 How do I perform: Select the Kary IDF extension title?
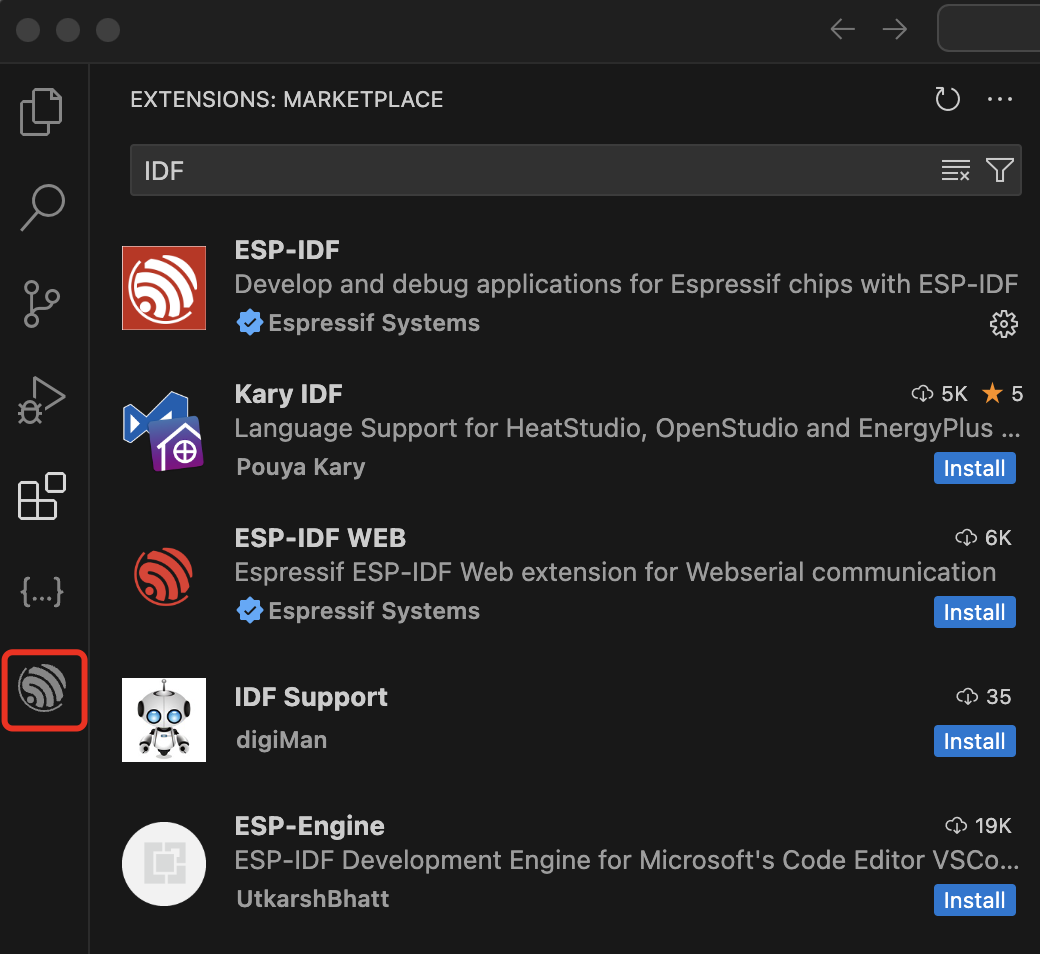[x=289, y=394]
